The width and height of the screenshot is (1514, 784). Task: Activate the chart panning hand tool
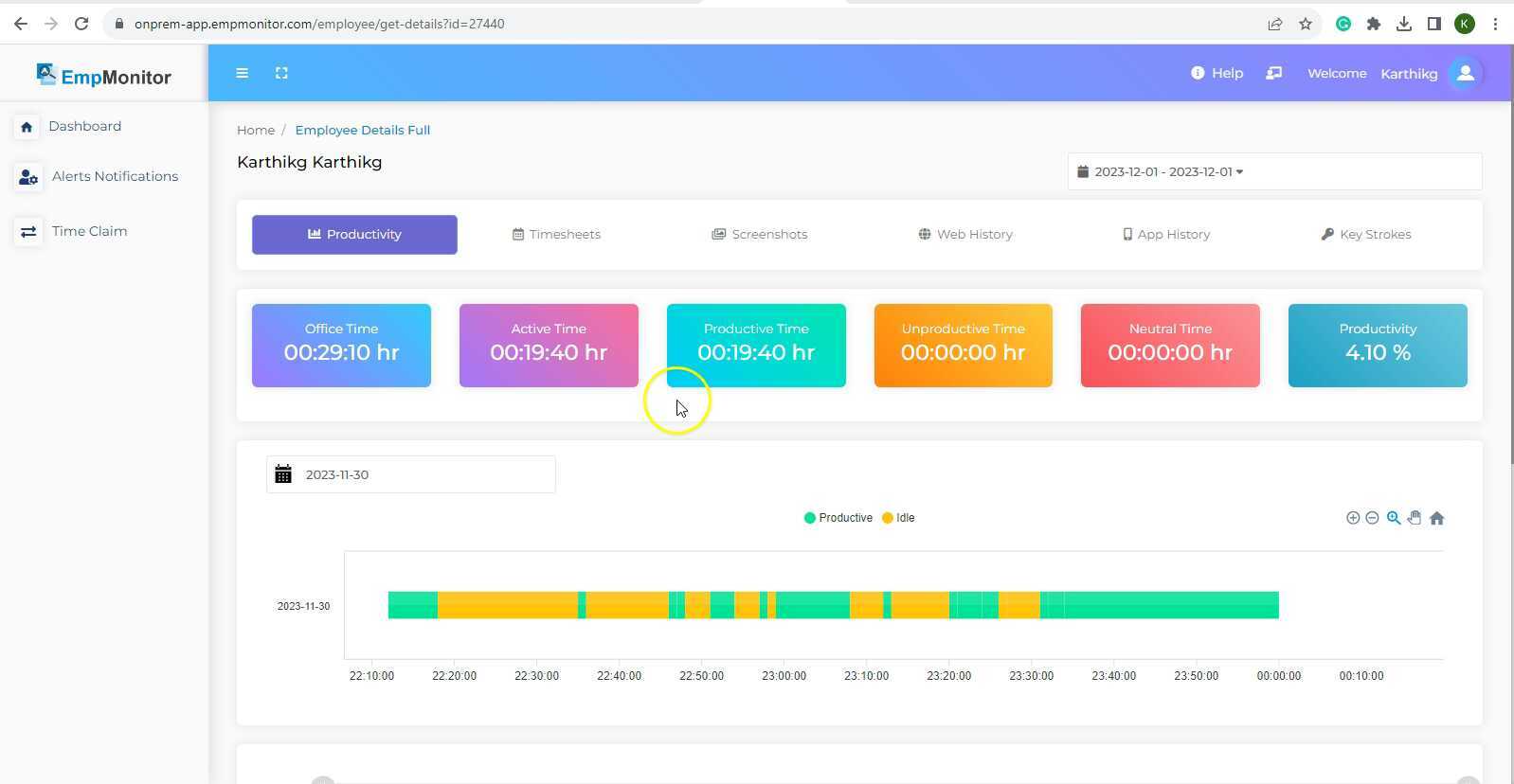coord(1415,518)
